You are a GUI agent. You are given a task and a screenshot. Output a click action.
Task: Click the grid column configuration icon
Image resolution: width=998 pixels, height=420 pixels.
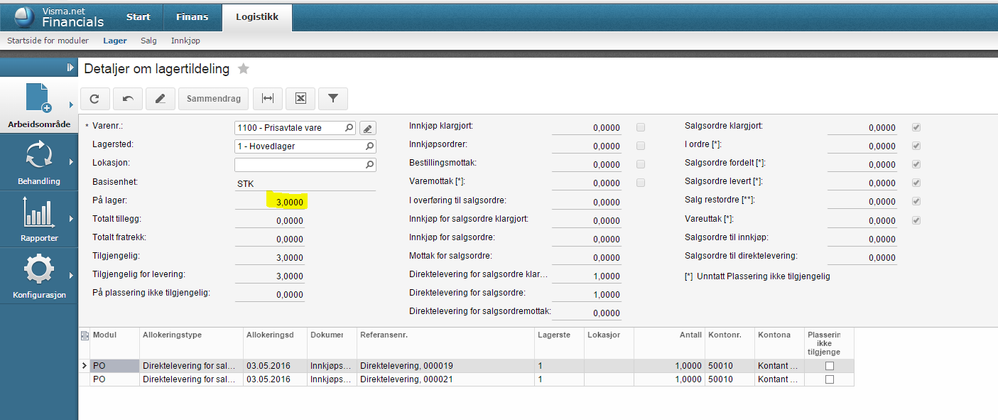(x=85, y=336)
